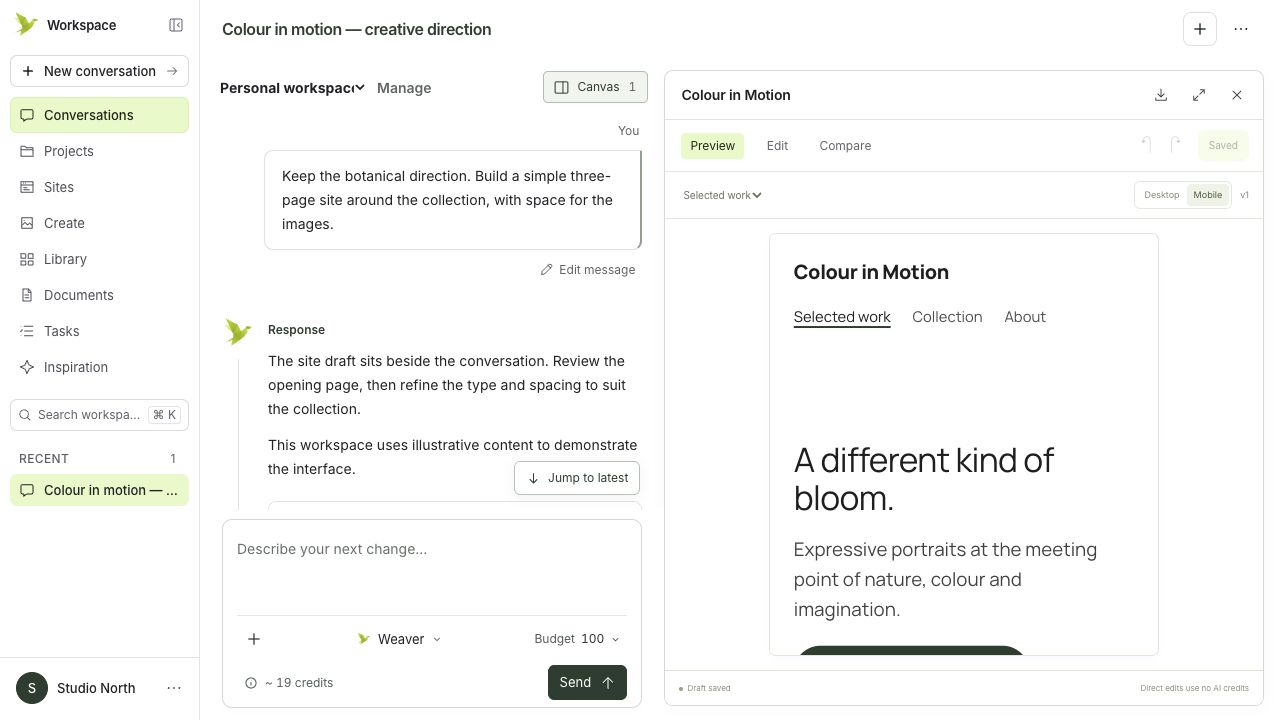Open Sites in the sidebar

[99, 187]
